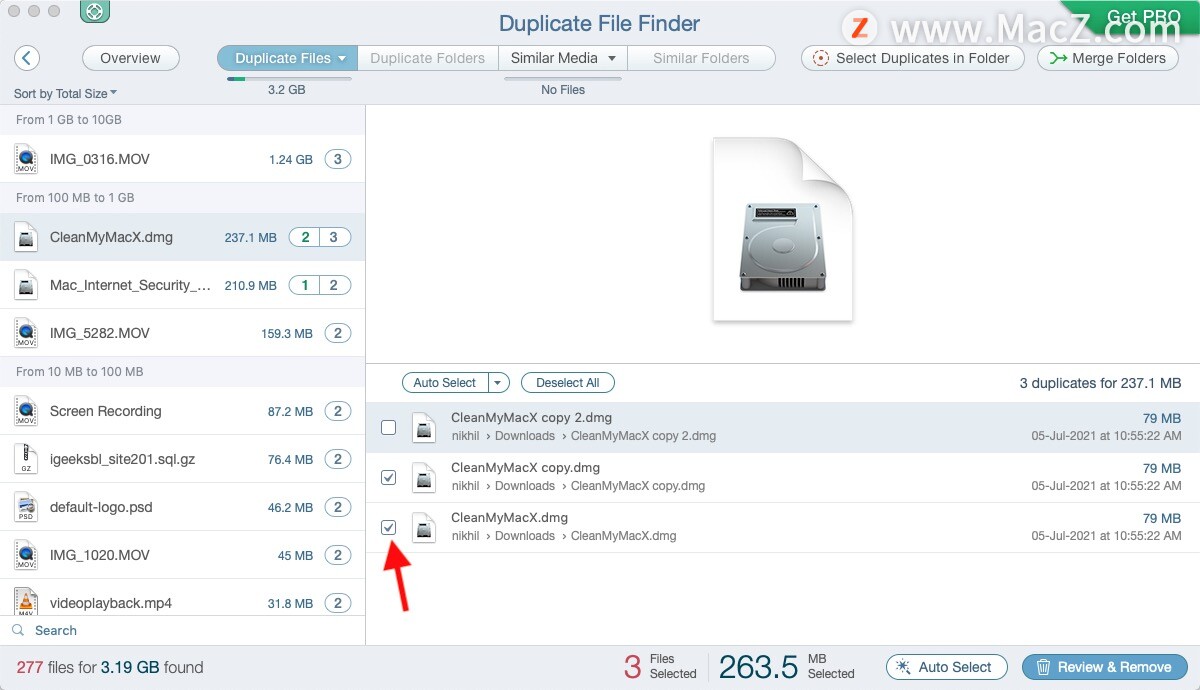This screenshot has height=690, width=1200.
Task: Click the CleanMyMacX.dmg duplicate row icon
Action: click(425, 527)
